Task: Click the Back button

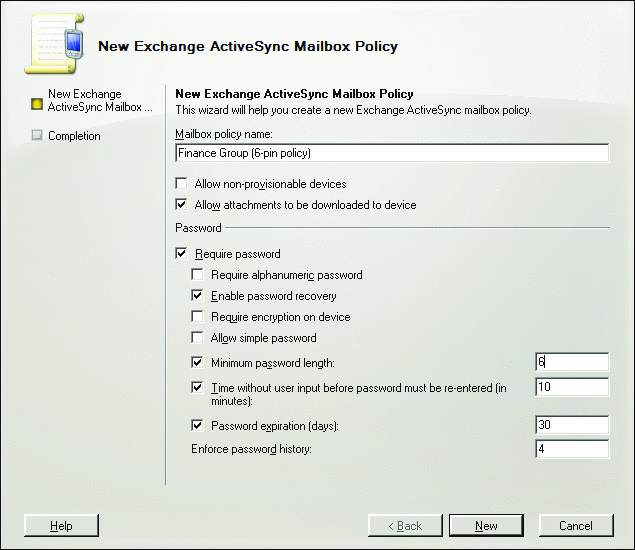Action: tap(405, 526)
